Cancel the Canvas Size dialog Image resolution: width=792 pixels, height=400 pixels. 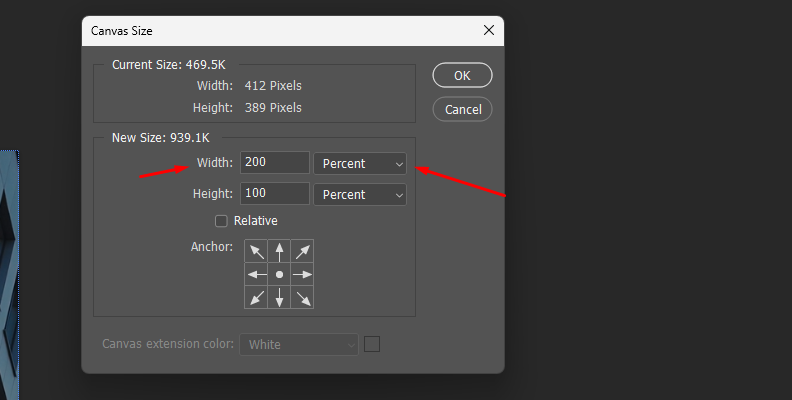click(462, 109)
